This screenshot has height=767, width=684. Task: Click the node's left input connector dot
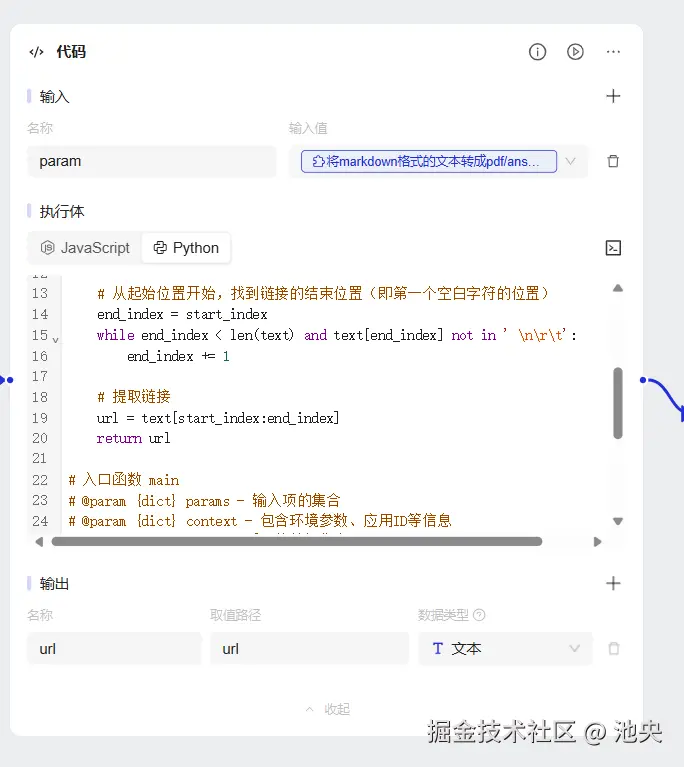point(10,380)
